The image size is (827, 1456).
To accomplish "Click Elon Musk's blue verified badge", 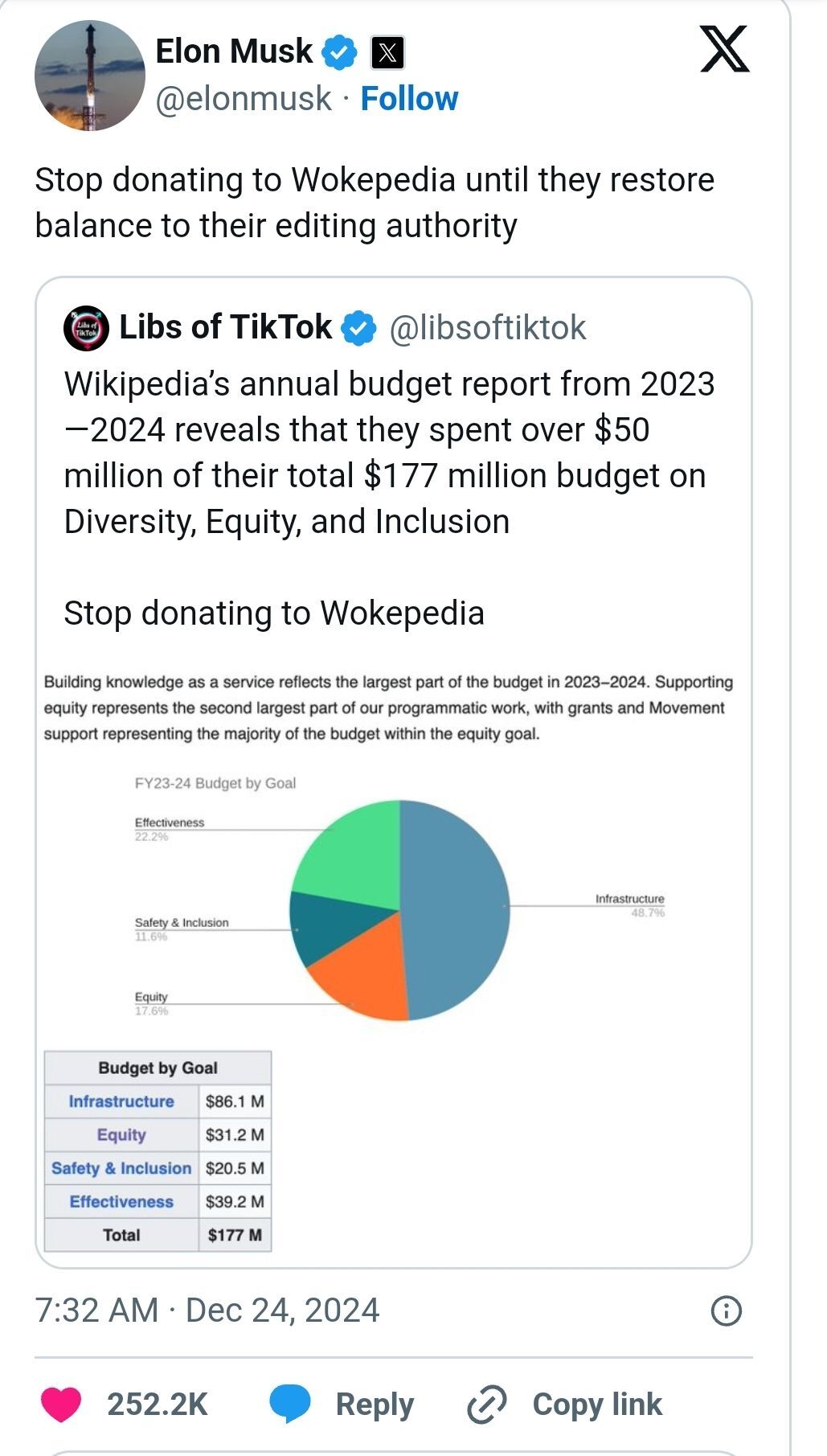I will pos(339,52).
